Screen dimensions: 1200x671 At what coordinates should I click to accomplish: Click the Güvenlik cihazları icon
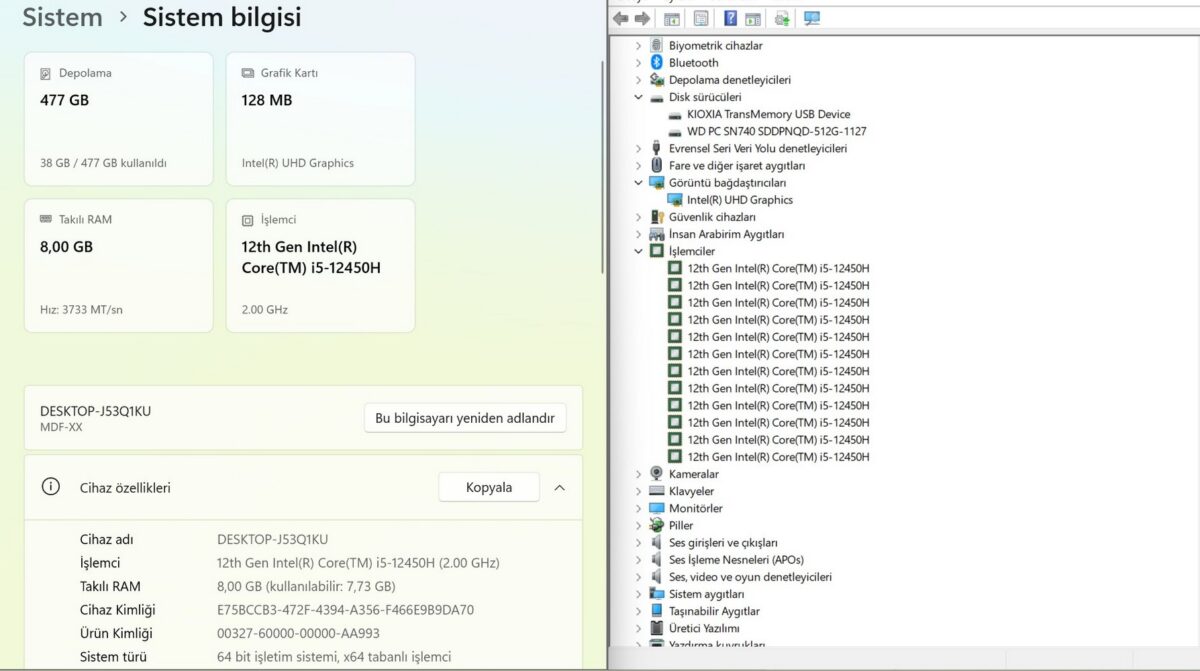[x=657, y=217]
